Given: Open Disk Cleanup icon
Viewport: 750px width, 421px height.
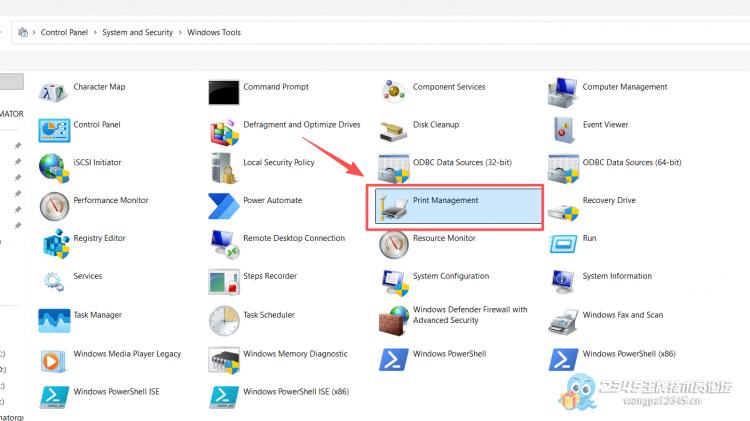Looking at the screenshot, I should click(x=393, y=130).
